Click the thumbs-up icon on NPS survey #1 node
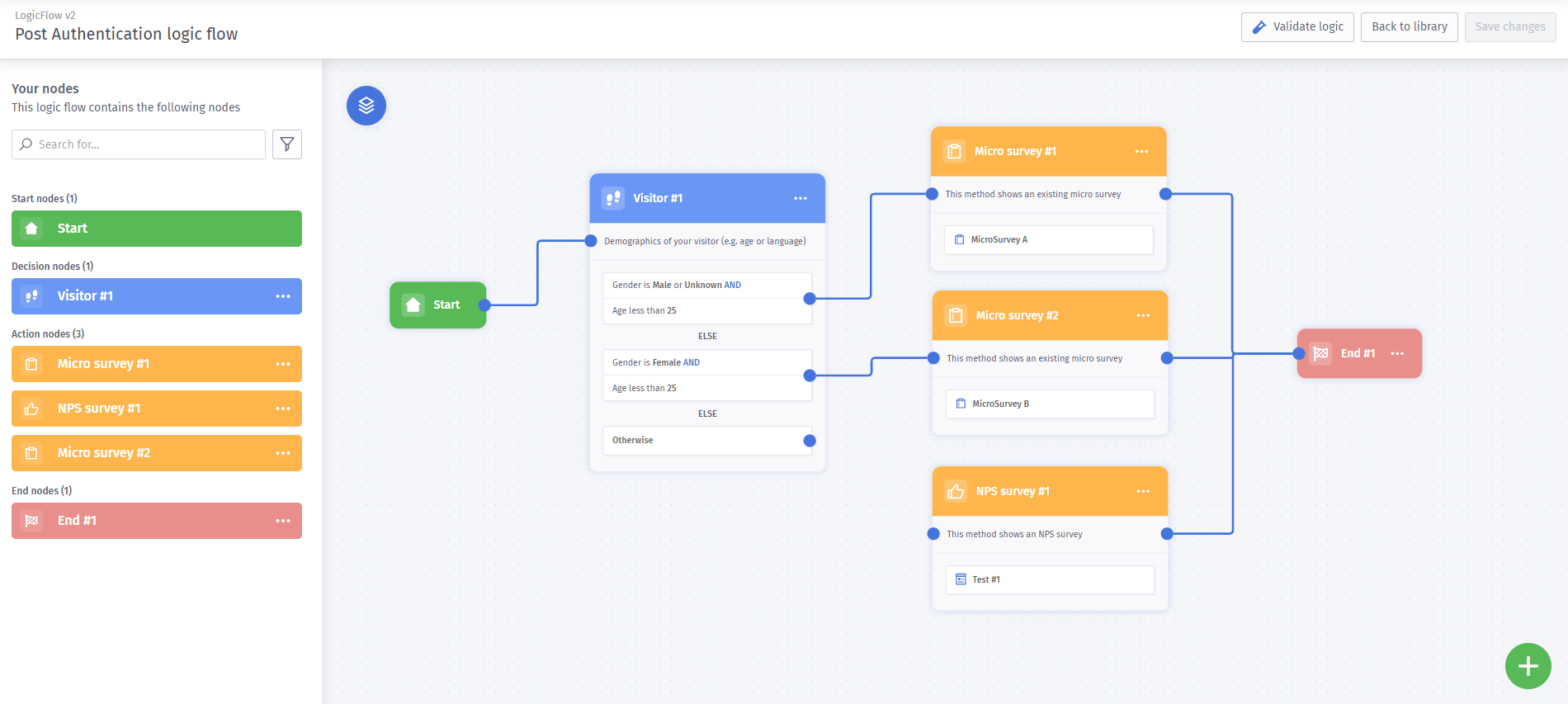This screenshot has width=1568, height=704. pos(956,491)
